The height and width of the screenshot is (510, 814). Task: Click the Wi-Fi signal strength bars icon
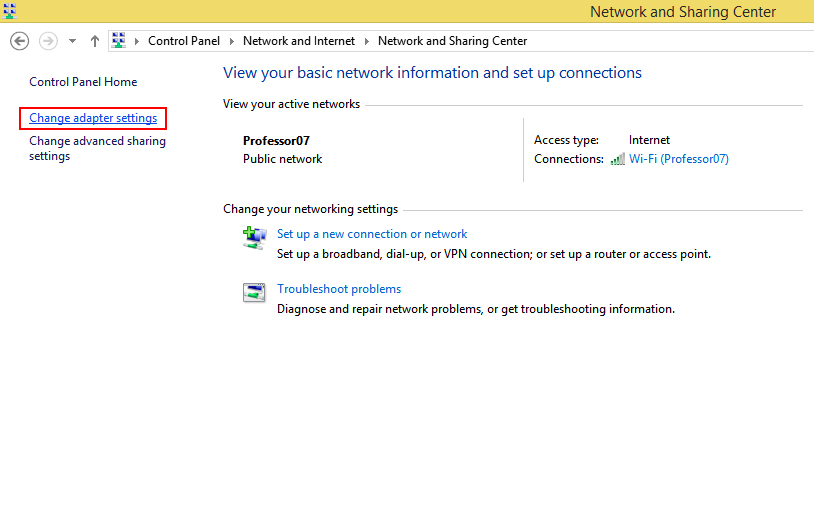pyautogui.click(x=618, y=159)
